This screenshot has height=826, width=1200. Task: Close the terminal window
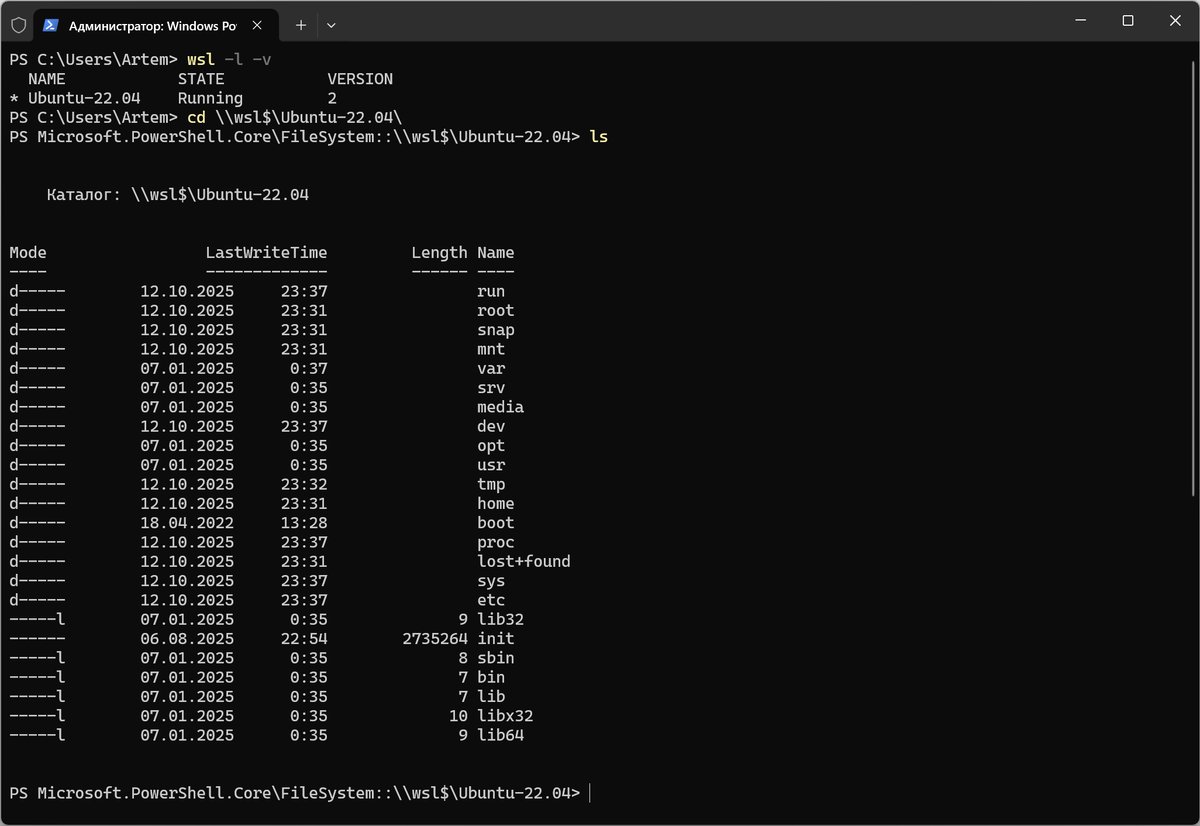click(x=1173, y=21)
